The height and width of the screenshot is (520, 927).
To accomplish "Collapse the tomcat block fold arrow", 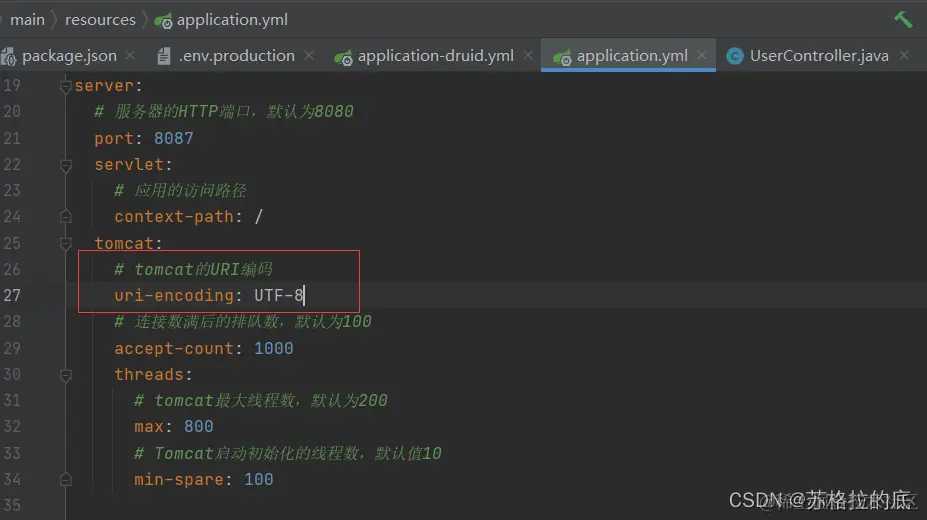I will click(66, 243).
